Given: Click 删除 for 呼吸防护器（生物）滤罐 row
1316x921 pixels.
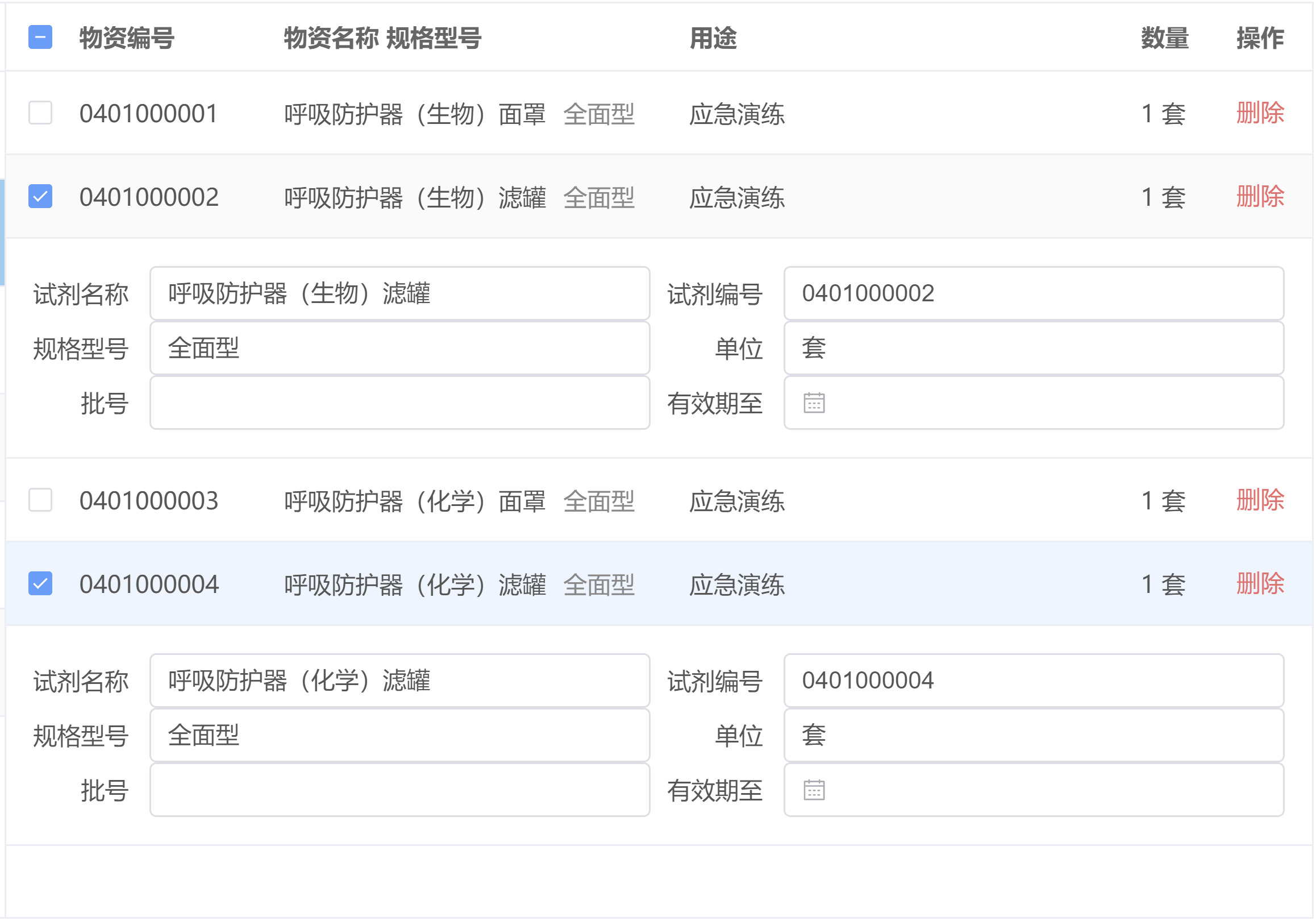Looking at the screenshot, I should click(x=1260, y=197).
